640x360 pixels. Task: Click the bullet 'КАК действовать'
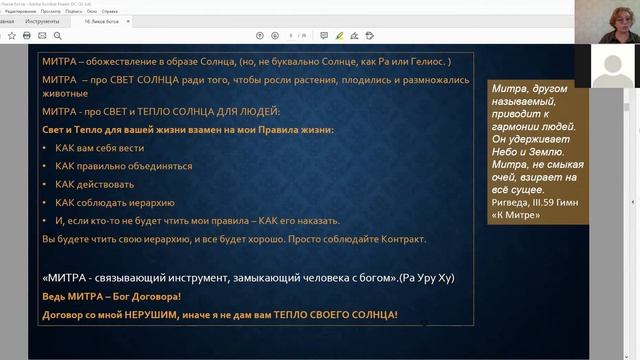(x=95, y=184)
